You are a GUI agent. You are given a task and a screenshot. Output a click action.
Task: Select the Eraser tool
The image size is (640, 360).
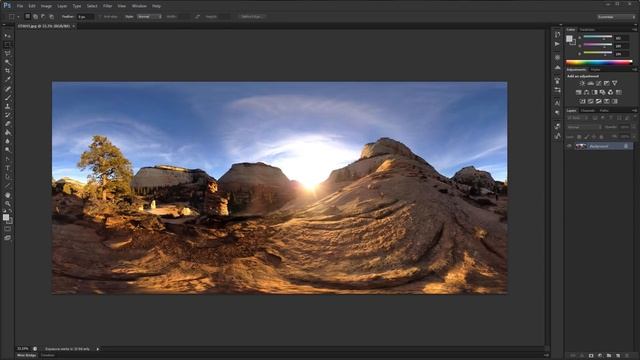[x=7, y=124]
